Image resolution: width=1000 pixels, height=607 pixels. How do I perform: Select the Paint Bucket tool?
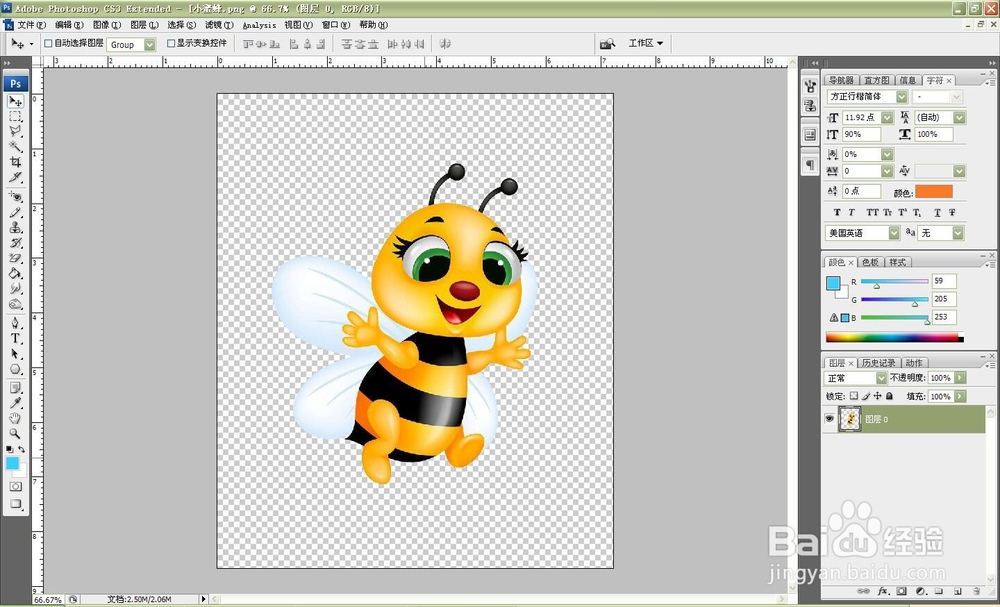tap(15, 274)
